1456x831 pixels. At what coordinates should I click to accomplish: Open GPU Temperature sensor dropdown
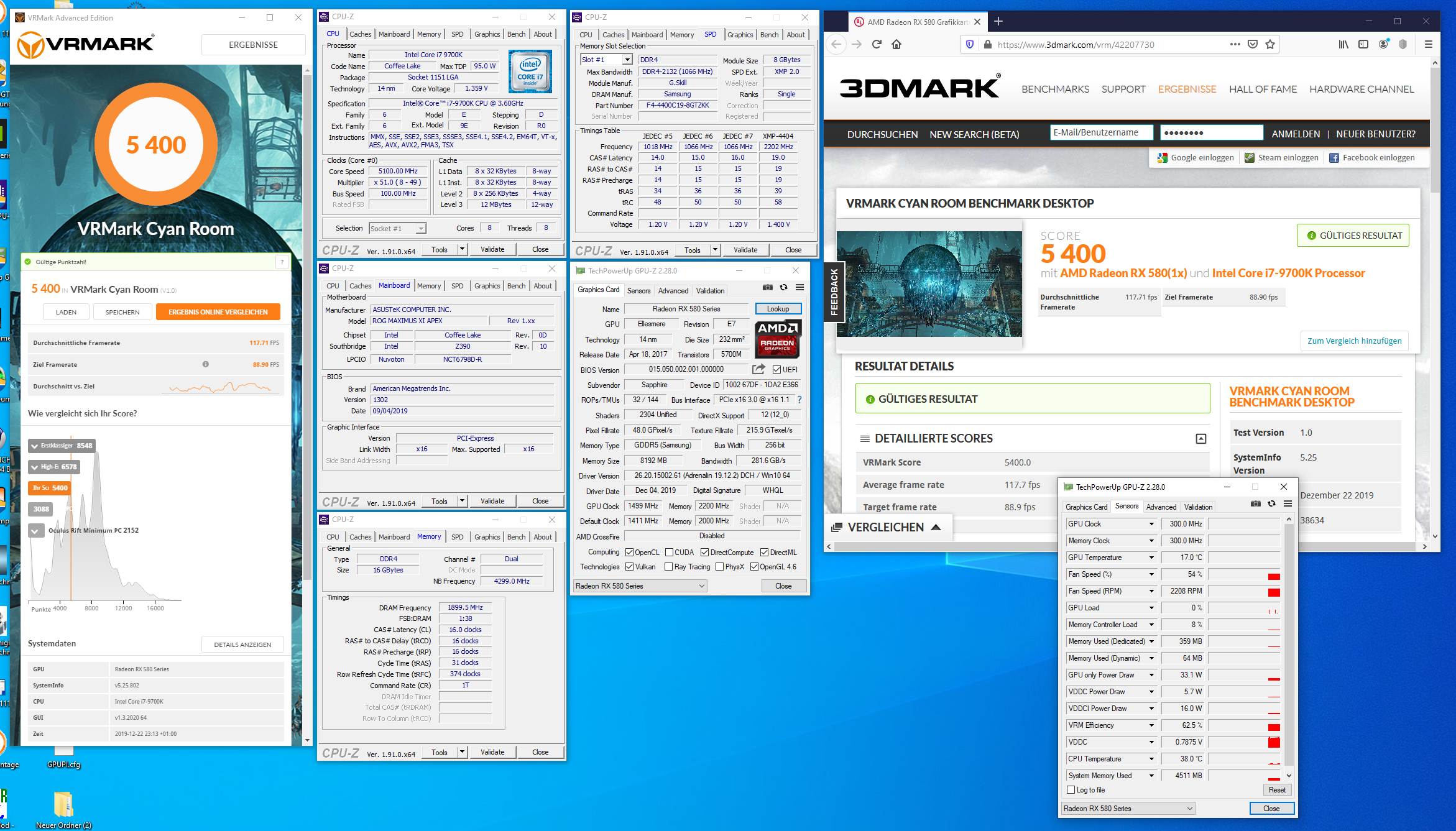[1151, 558]
